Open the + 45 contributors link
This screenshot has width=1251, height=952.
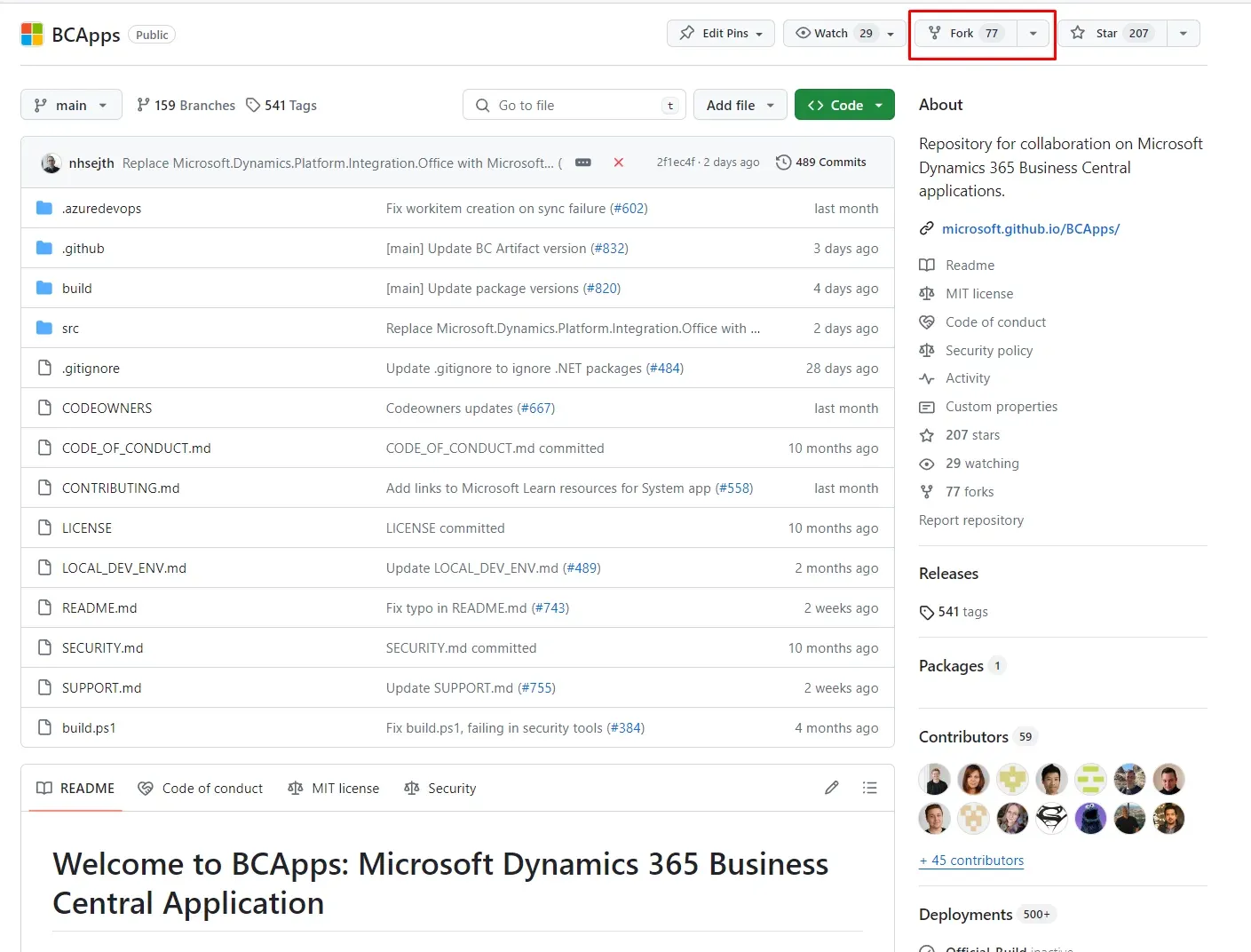point(971,861)
